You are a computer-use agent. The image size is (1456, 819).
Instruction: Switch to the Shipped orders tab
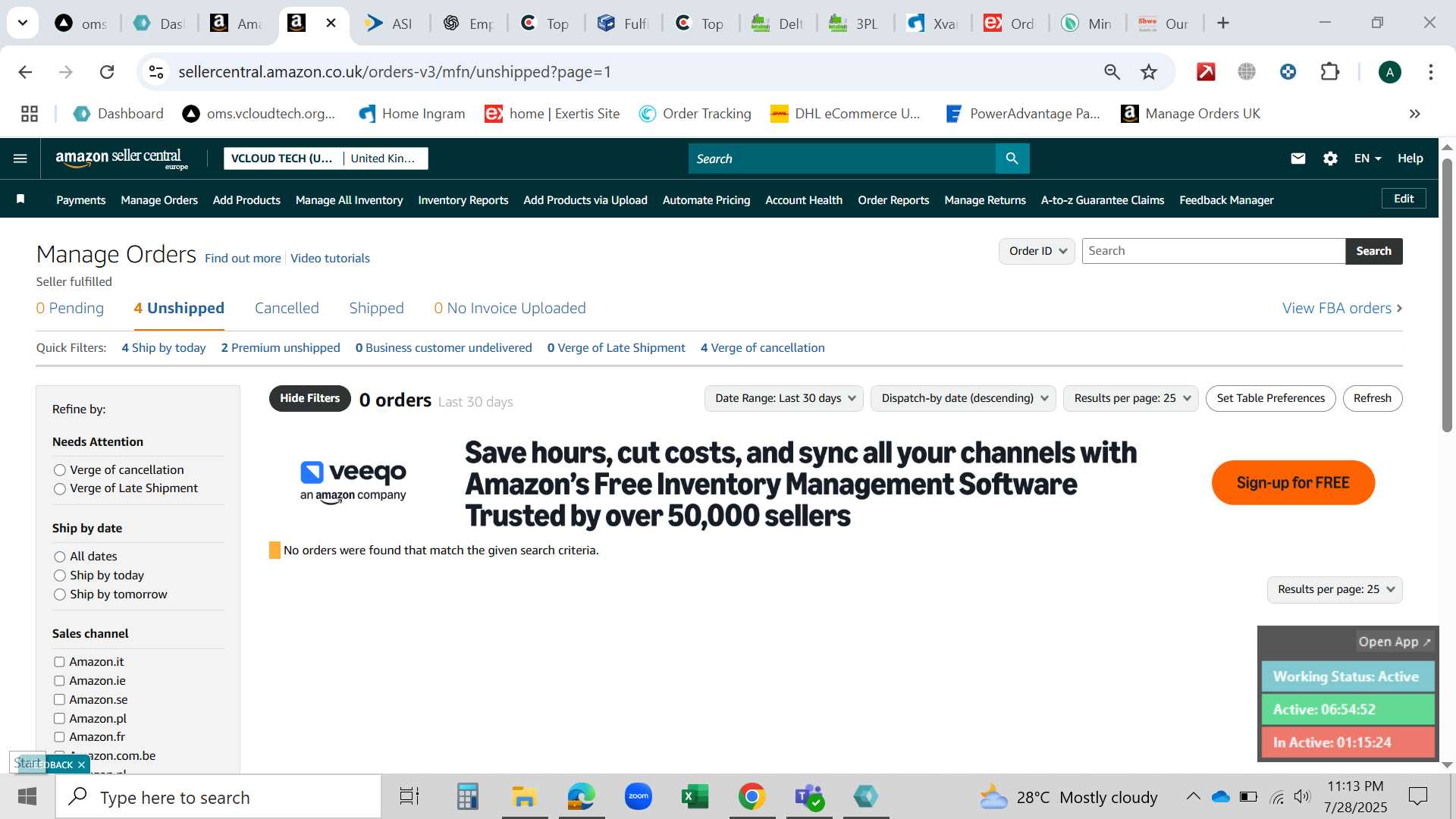(376, 308)
